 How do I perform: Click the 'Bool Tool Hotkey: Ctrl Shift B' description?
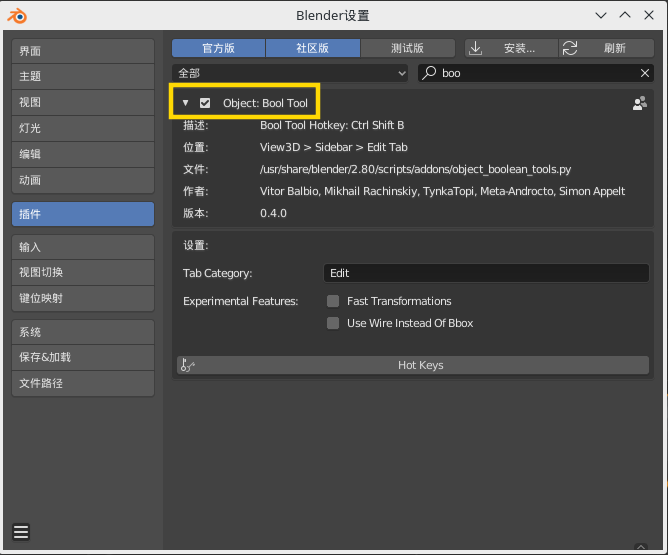[332, 125]
